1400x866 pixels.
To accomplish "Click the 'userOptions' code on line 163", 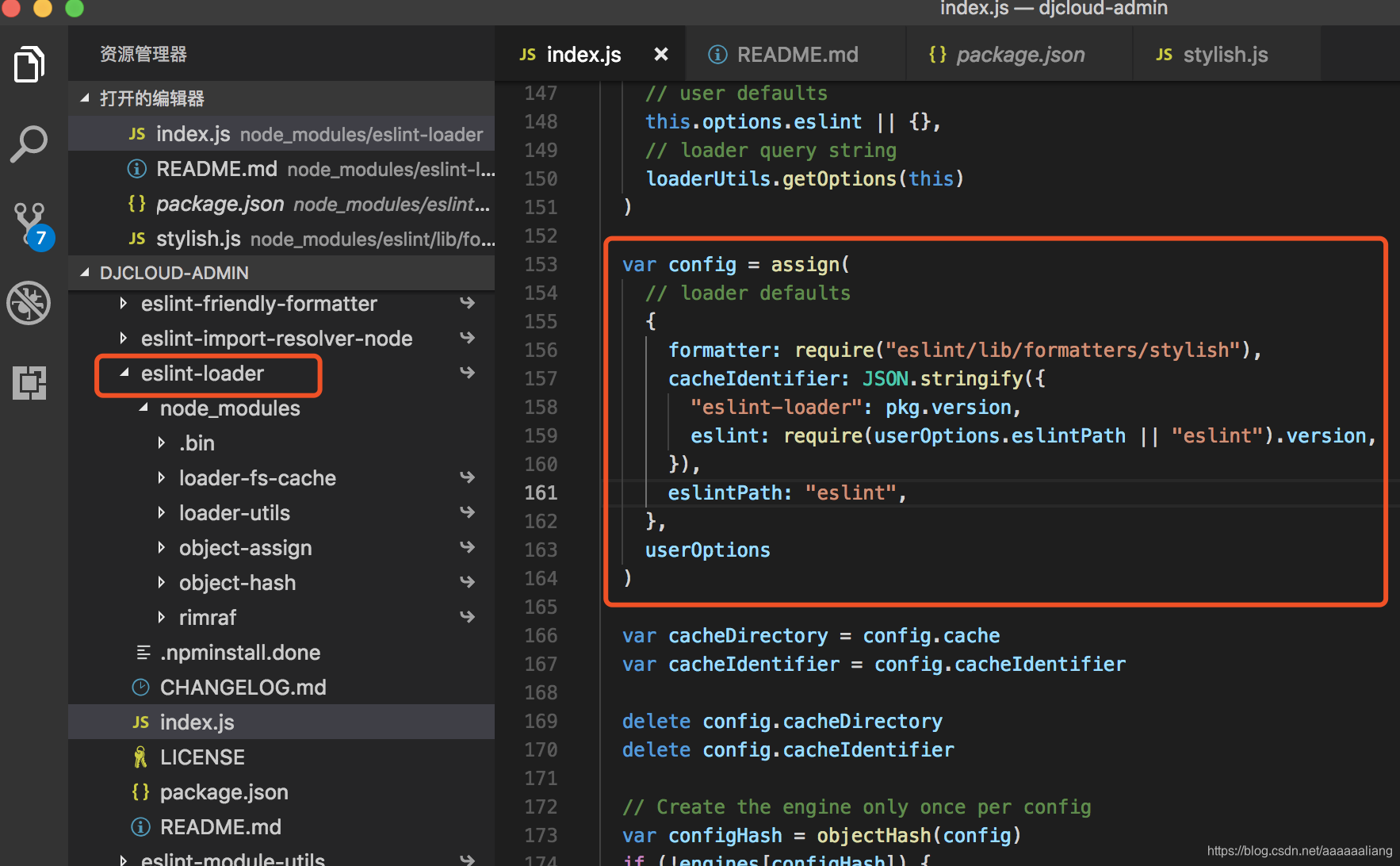I will pos(708,550).
